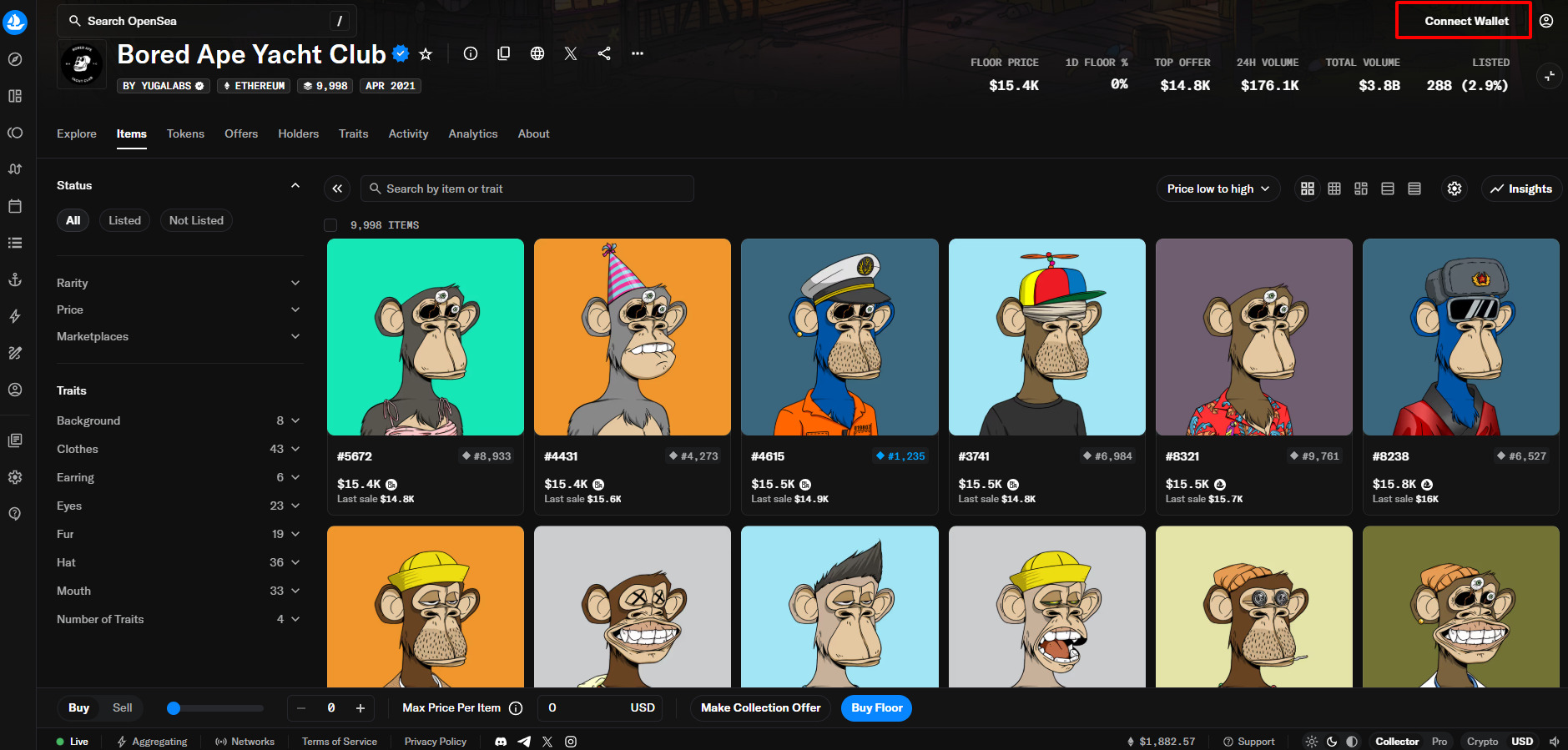Switch to Pro mode
Image resolution: width=1568 pixels, height=750 pixels.
pyautogui.click(x=1439, y=742)
